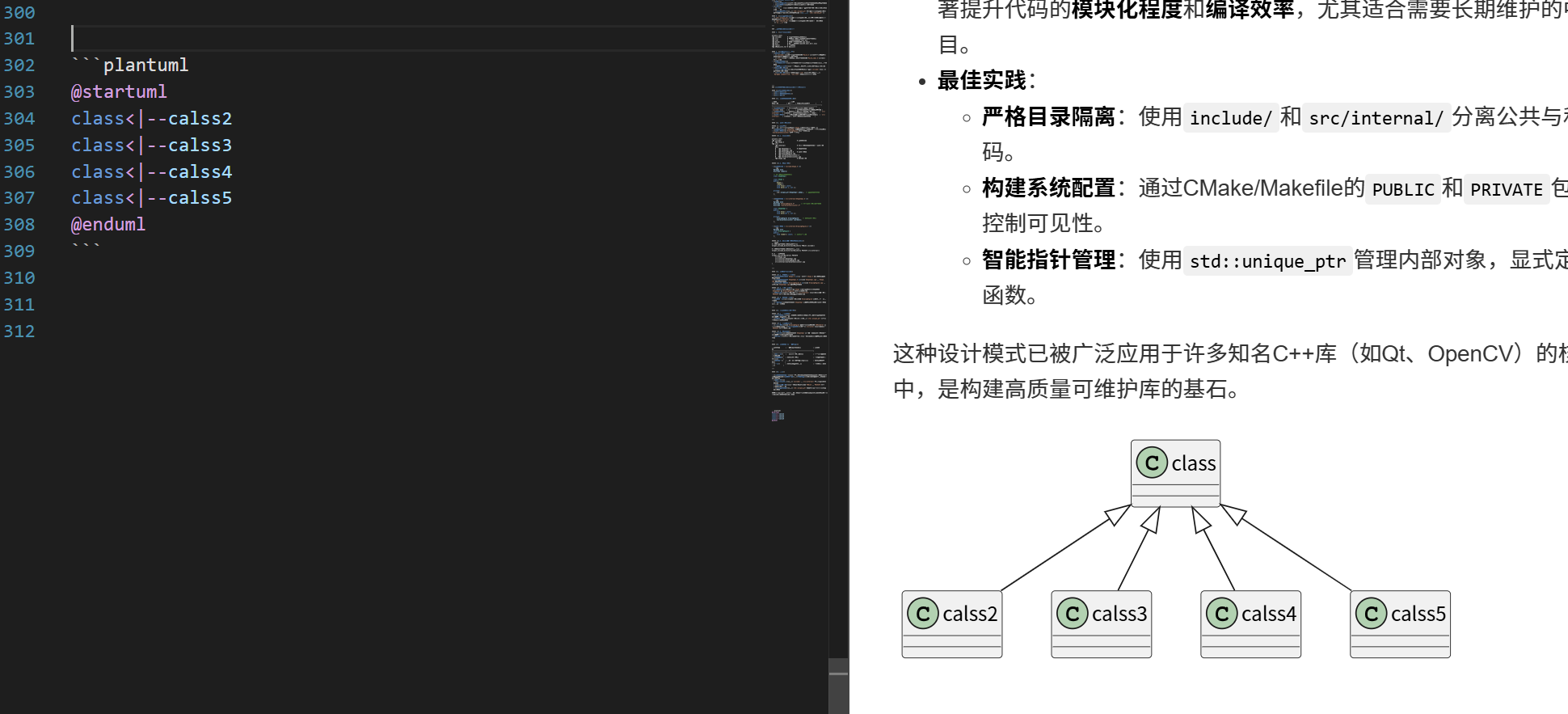1568x714 pixels.
Task: Click the 'std::unique_ptr' inline code
Action: click(1267, 260)
